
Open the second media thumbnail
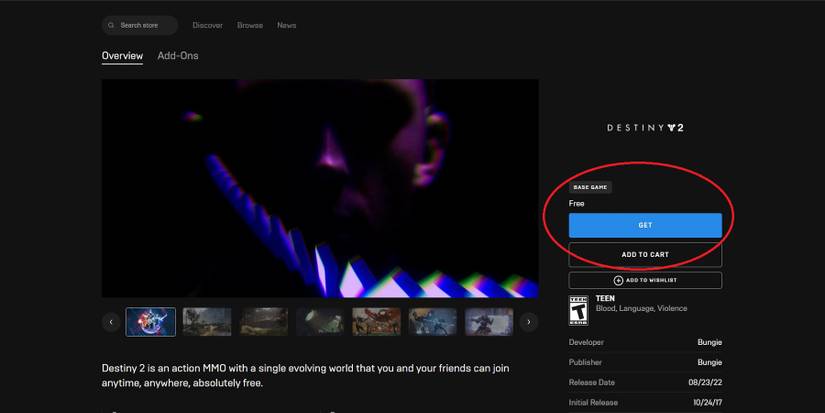(207, 322)
